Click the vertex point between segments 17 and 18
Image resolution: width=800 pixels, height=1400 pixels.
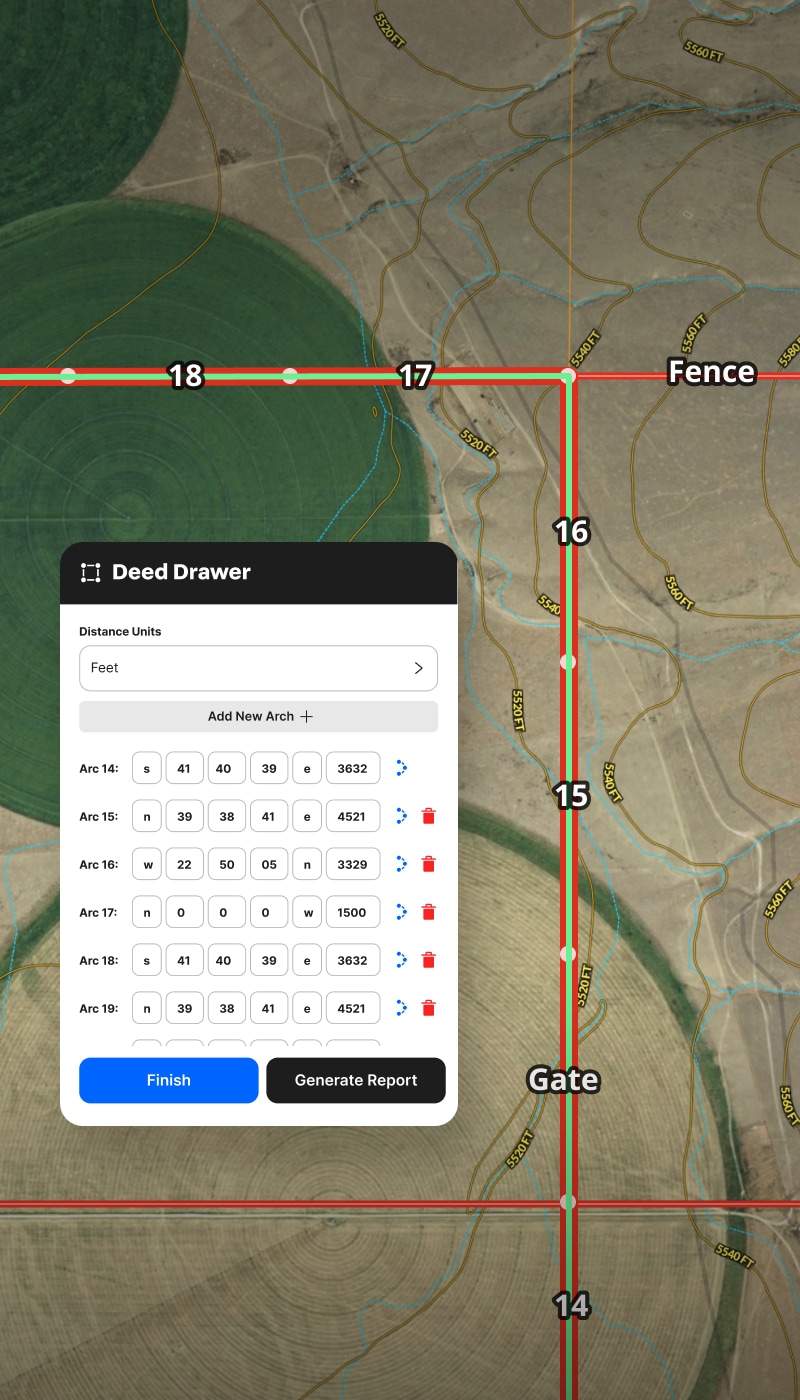290,376
